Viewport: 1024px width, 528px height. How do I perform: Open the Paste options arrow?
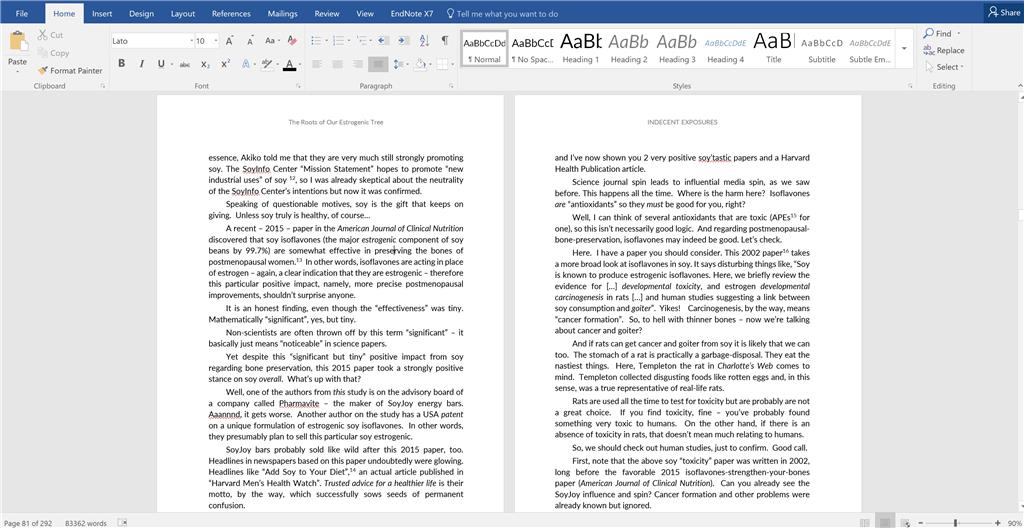tap(18, 71)
